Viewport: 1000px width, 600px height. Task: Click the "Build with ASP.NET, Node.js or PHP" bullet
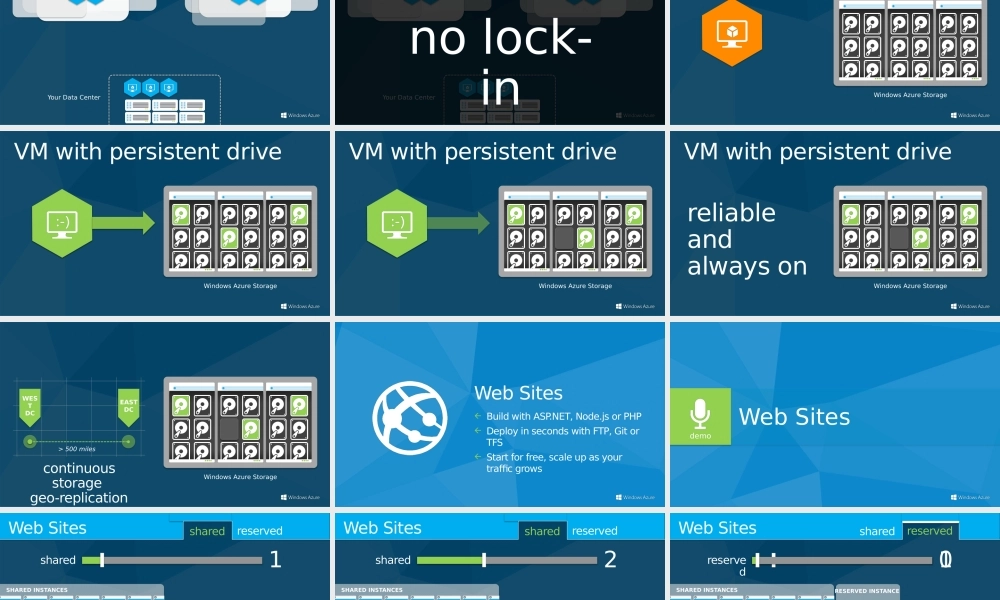click(564, 416)
